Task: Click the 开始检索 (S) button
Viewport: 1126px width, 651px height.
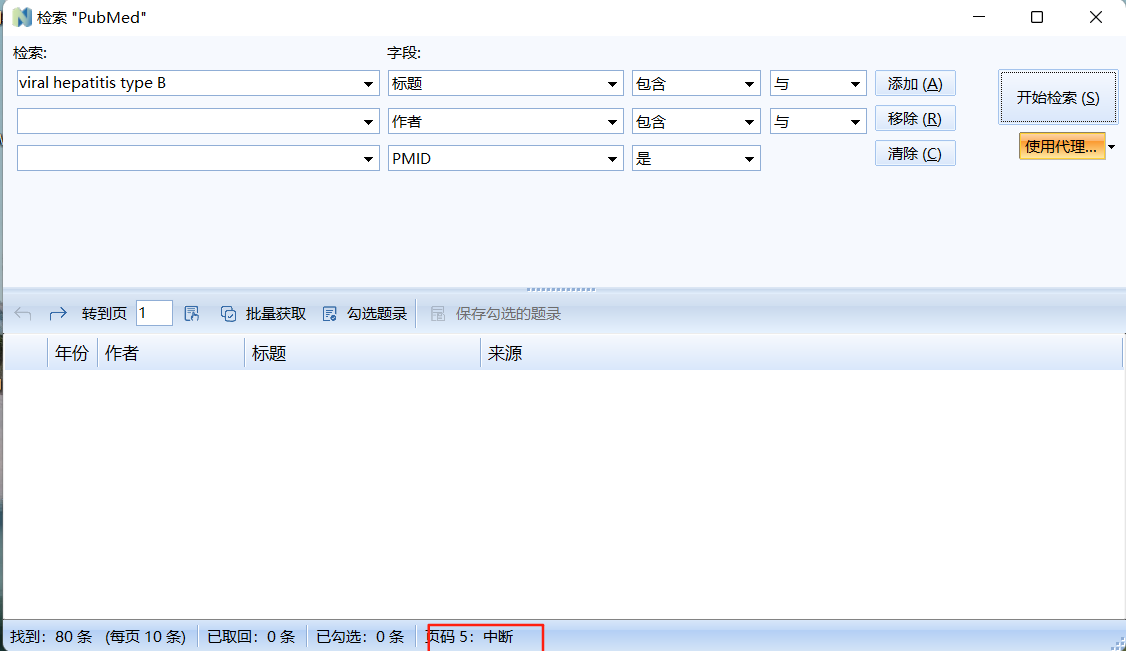Action: [1058, 98]
